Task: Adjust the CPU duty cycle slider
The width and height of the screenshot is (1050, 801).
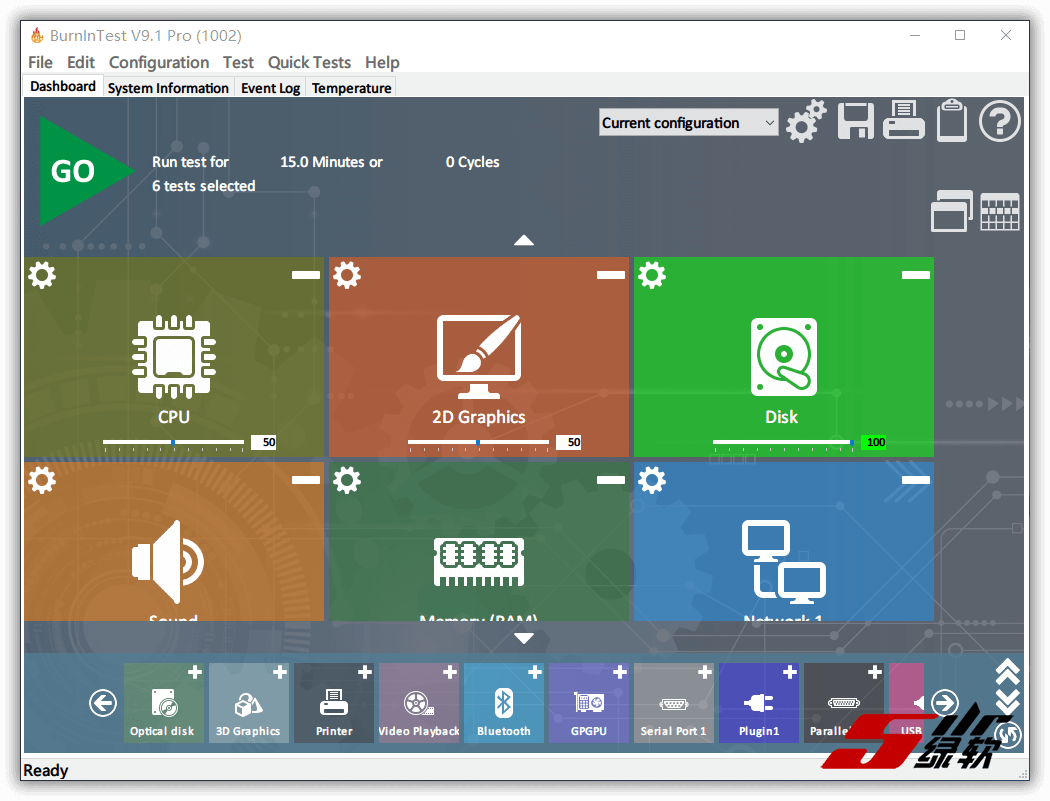Action: (x=173, y=443)
